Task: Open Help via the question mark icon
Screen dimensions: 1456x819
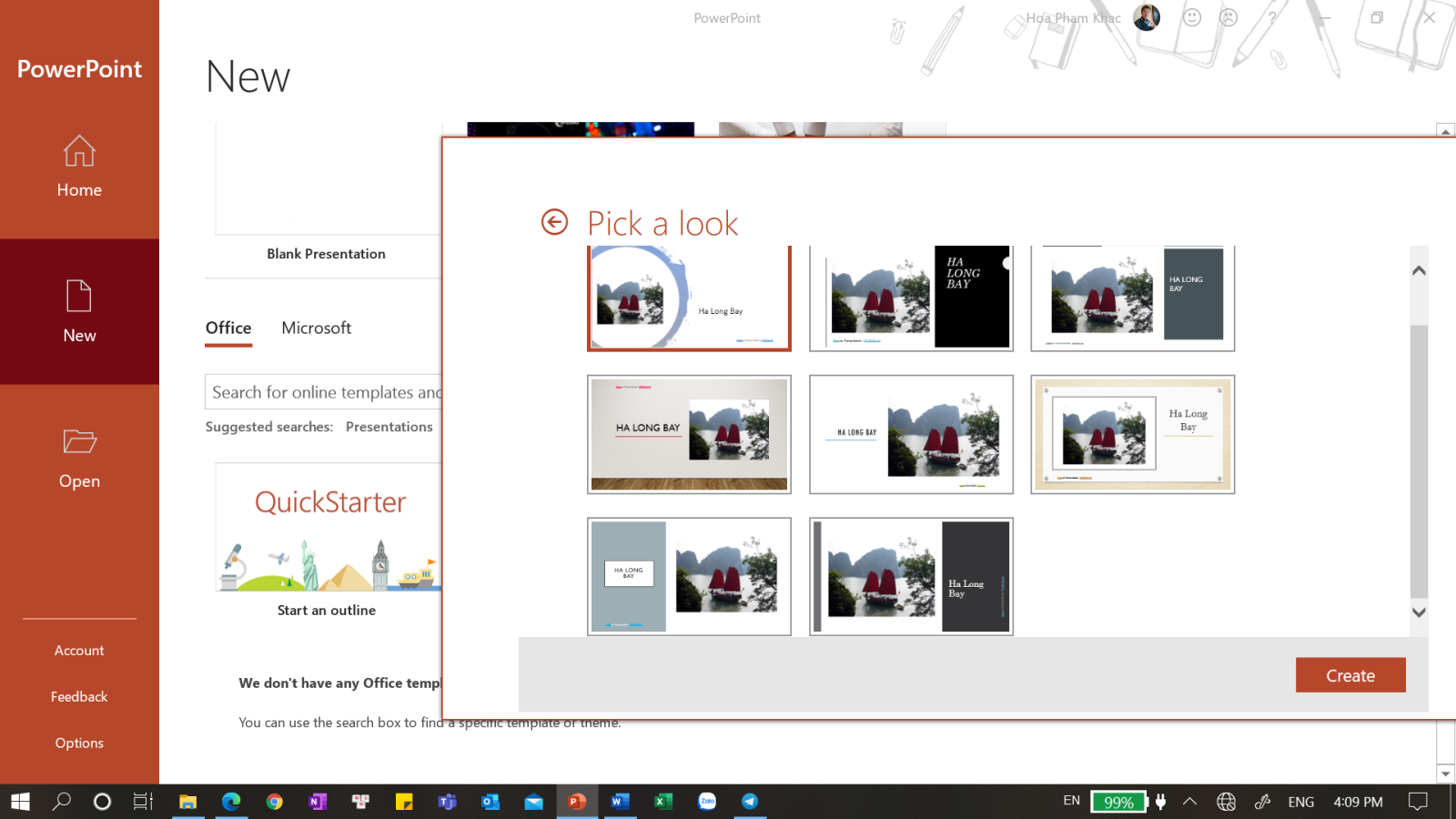Action: coord(1272,17)
